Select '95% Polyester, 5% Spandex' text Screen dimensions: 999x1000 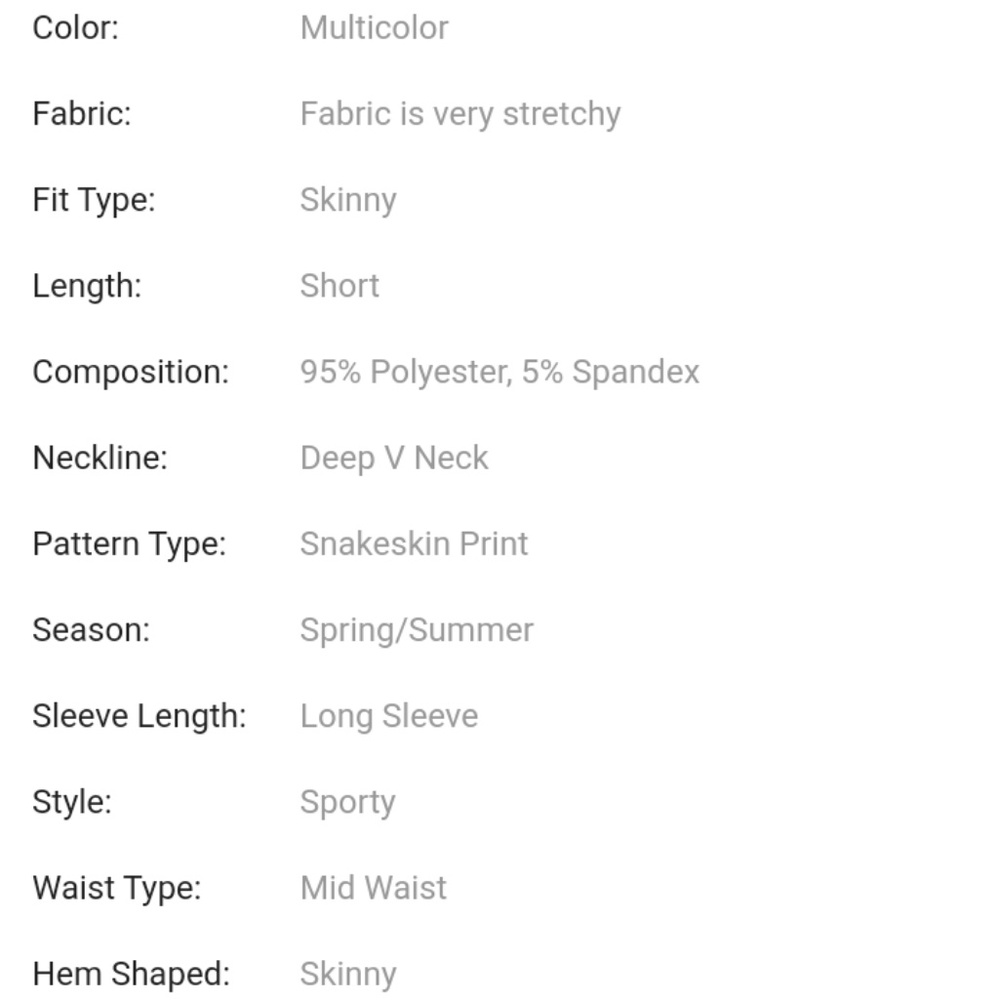[x=500, y=372]
